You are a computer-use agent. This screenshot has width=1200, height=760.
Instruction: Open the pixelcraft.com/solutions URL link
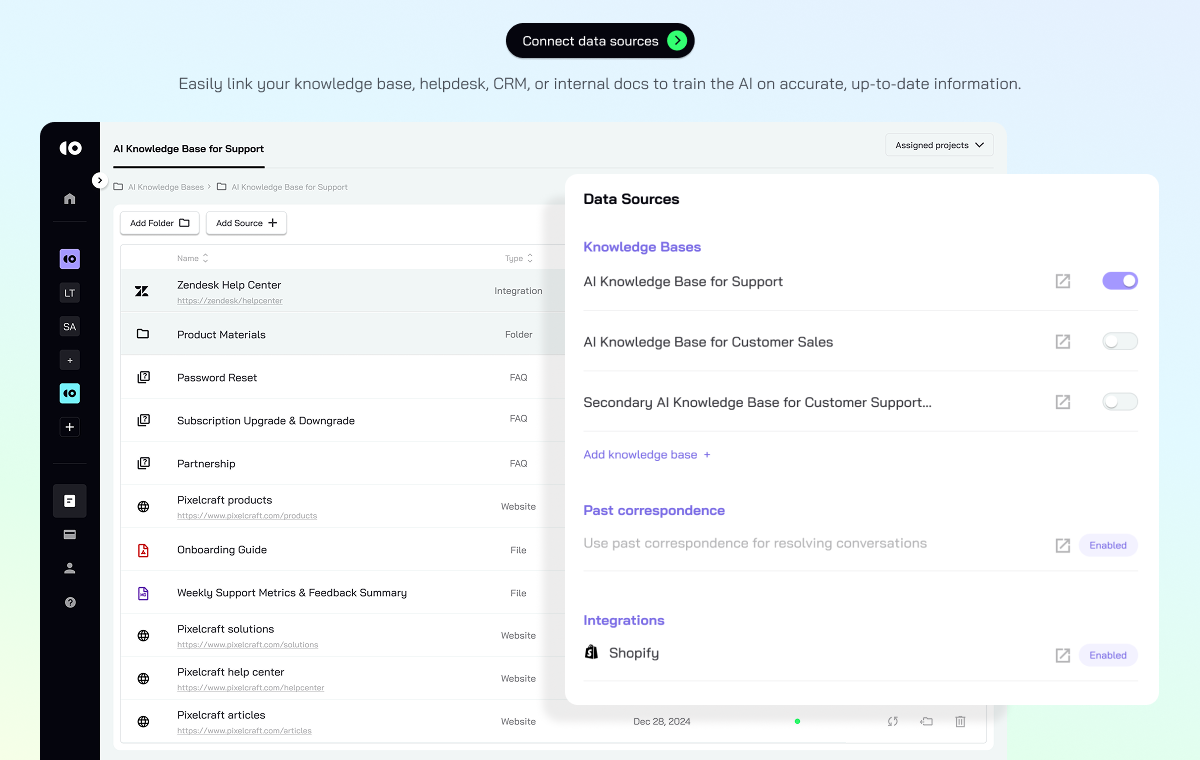coord(247,645)
